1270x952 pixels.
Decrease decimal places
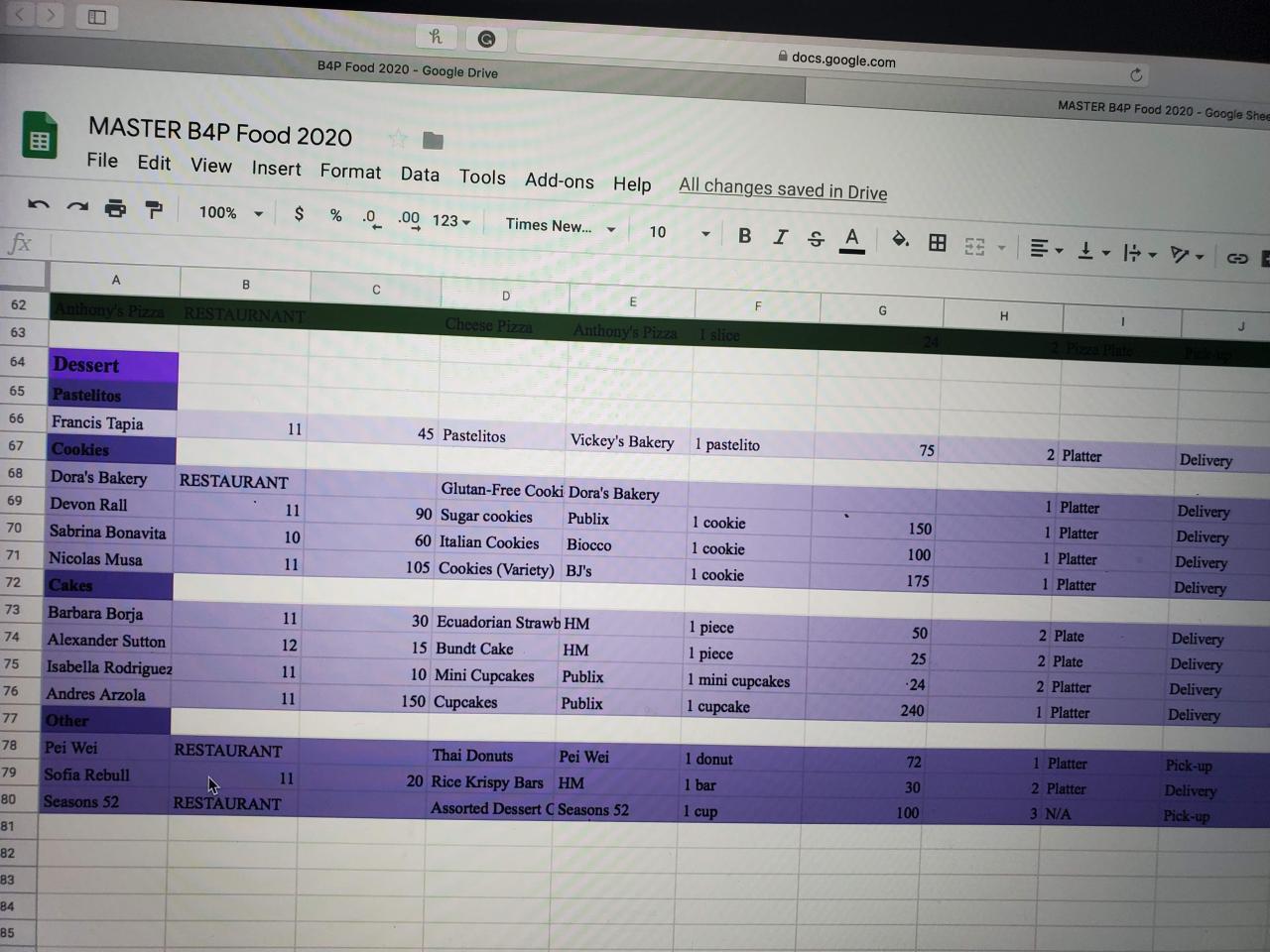tap(371, 218)
